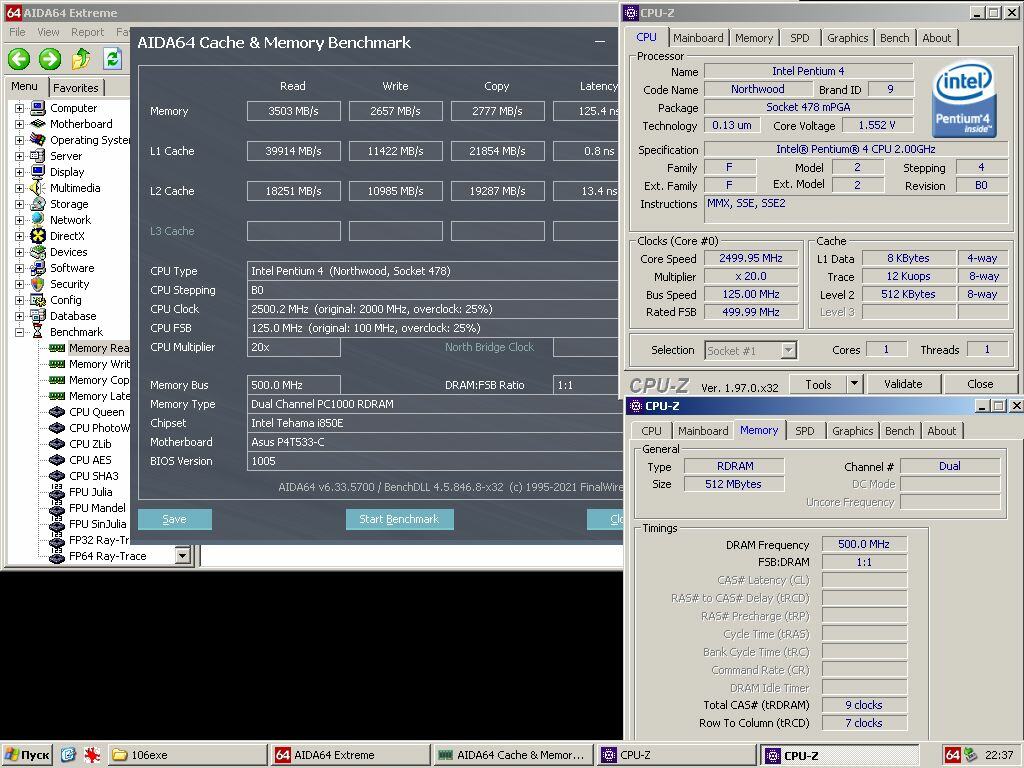Switch to AIDA64 Extreme taskbar button
This screenshot has width=1024, height=768.
[351, 755]
